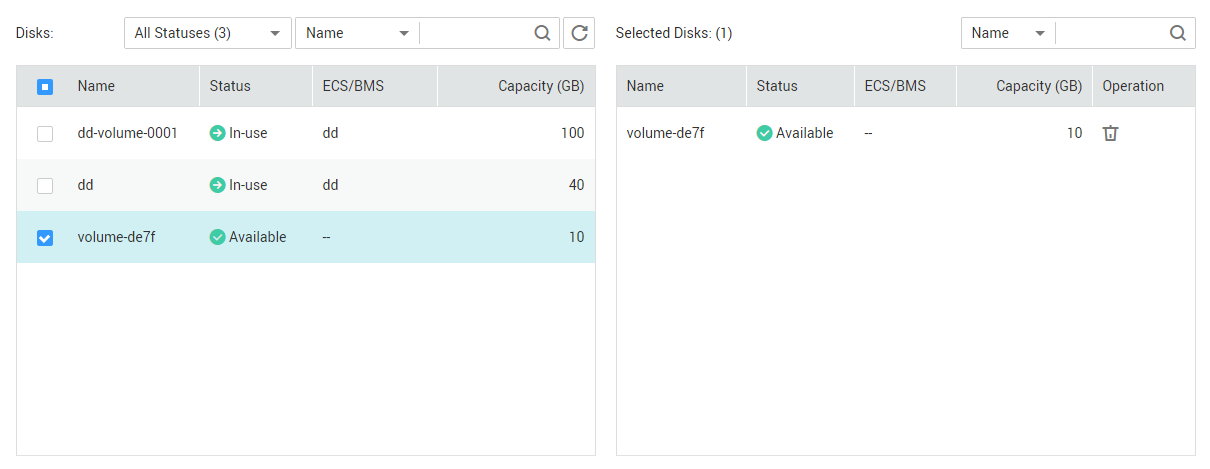
Task: Click the Status column header in Disks table
Action: pyautogui.click(x=230, y=86)
